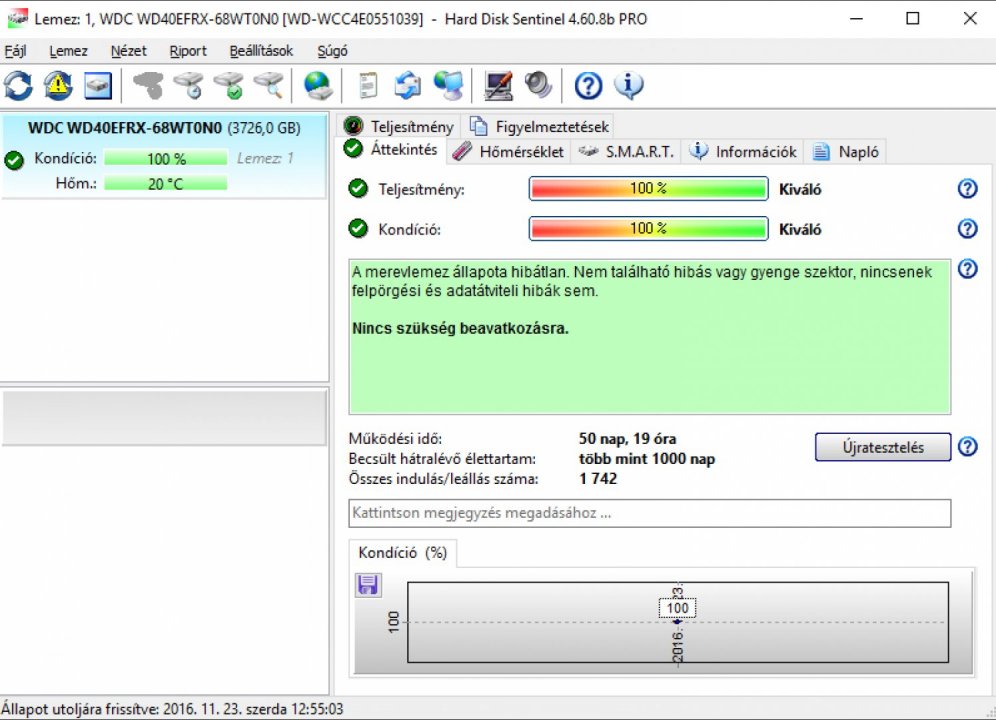Viewport: 996px width, 720px height.
Task: Click the question mark help toolbar icon
Action: click(x=588, y=85)
